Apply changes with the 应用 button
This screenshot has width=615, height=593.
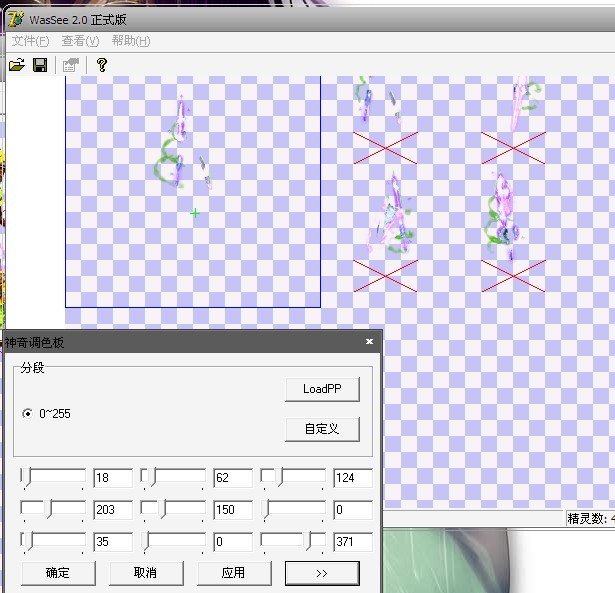(x=234, y=573)
